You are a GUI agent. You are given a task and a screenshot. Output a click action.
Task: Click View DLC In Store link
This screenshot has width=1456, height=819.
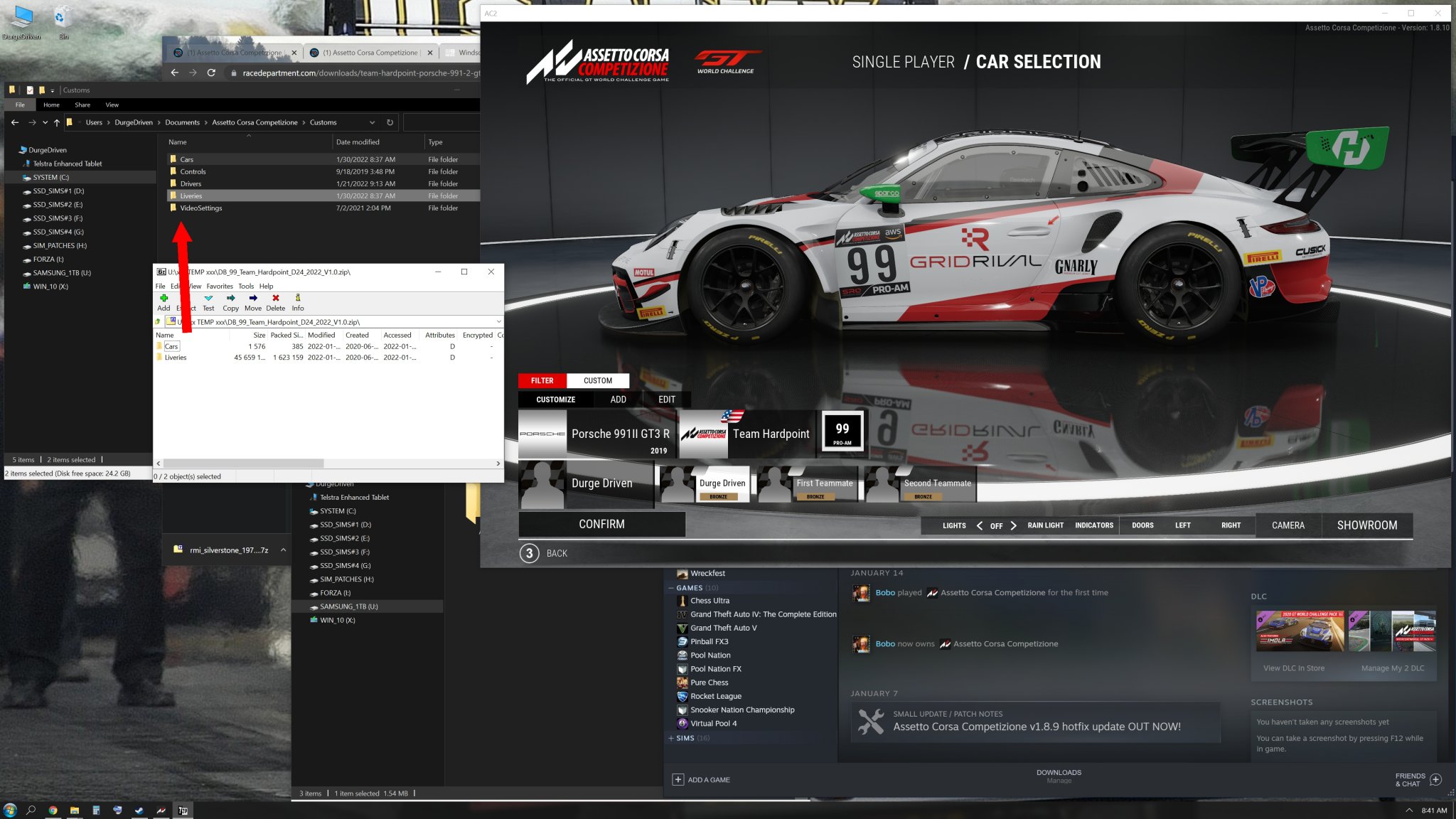click(x=1293, y=668)
